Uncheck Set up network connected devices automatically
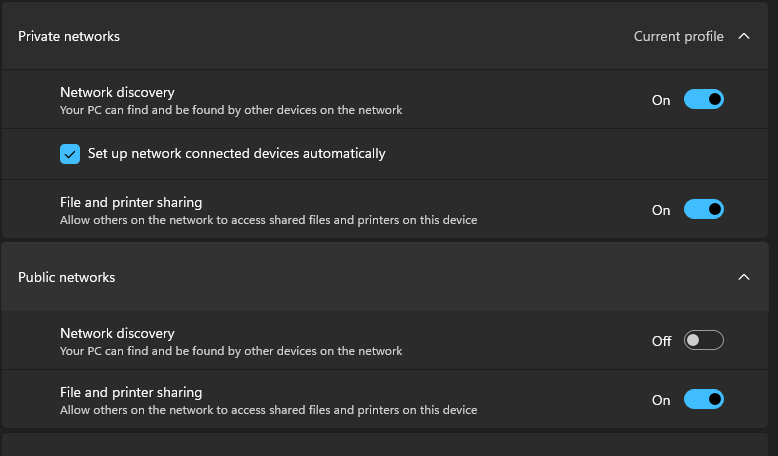The height and width of the screenshot is (456, 778). [70, 154]
